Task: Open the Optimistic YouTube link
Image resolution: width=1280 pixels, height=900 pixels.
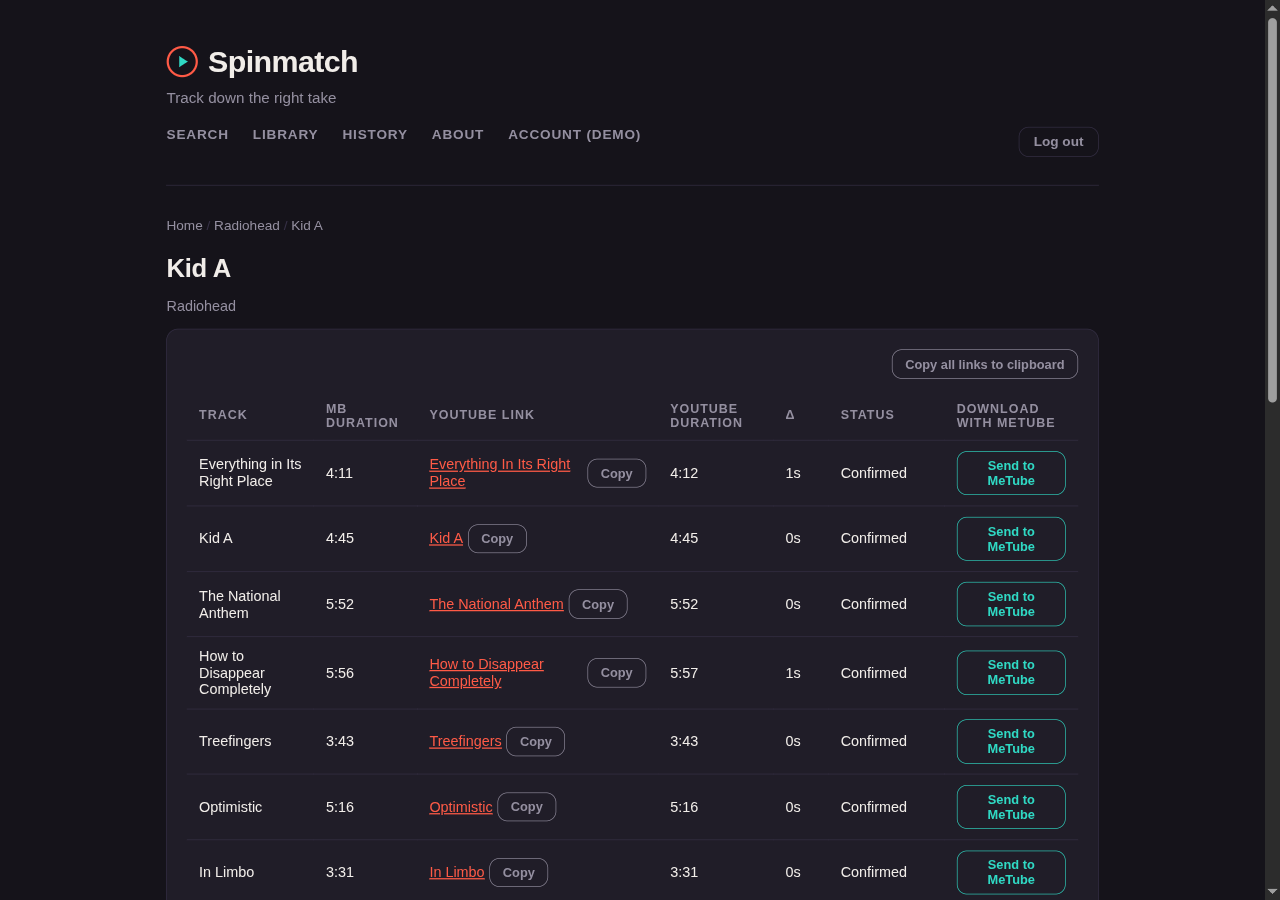Action: (x=461, y=807)
